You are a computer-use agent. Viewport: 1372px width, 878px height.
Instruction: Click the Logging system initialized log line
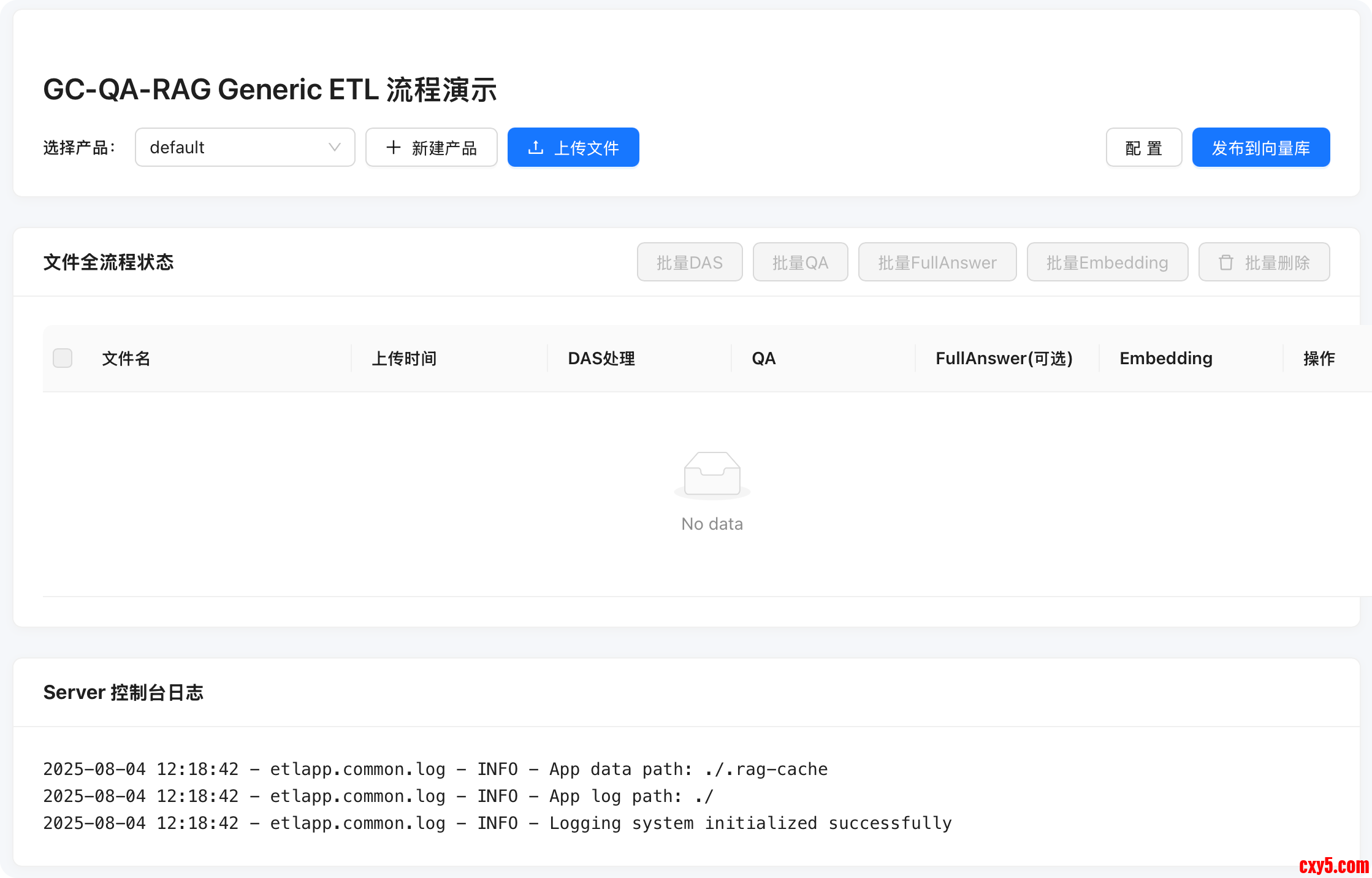click(497, 823)
